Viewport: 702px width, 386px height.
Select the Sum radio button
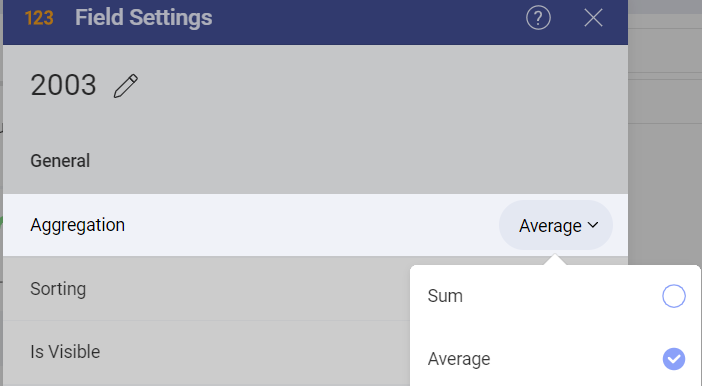[674, 296]
